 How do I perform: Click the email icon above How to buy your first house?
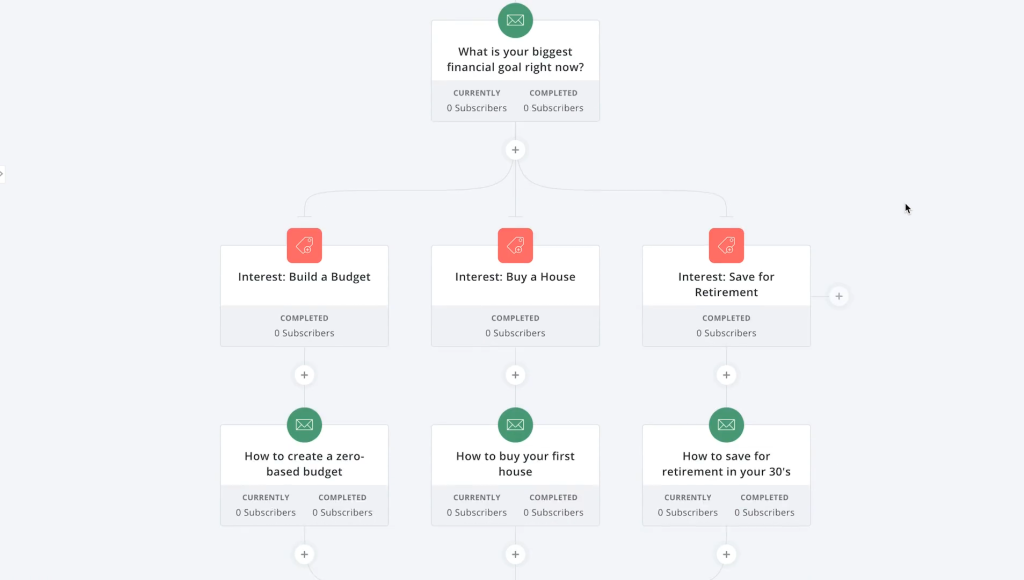pos(515,424)
